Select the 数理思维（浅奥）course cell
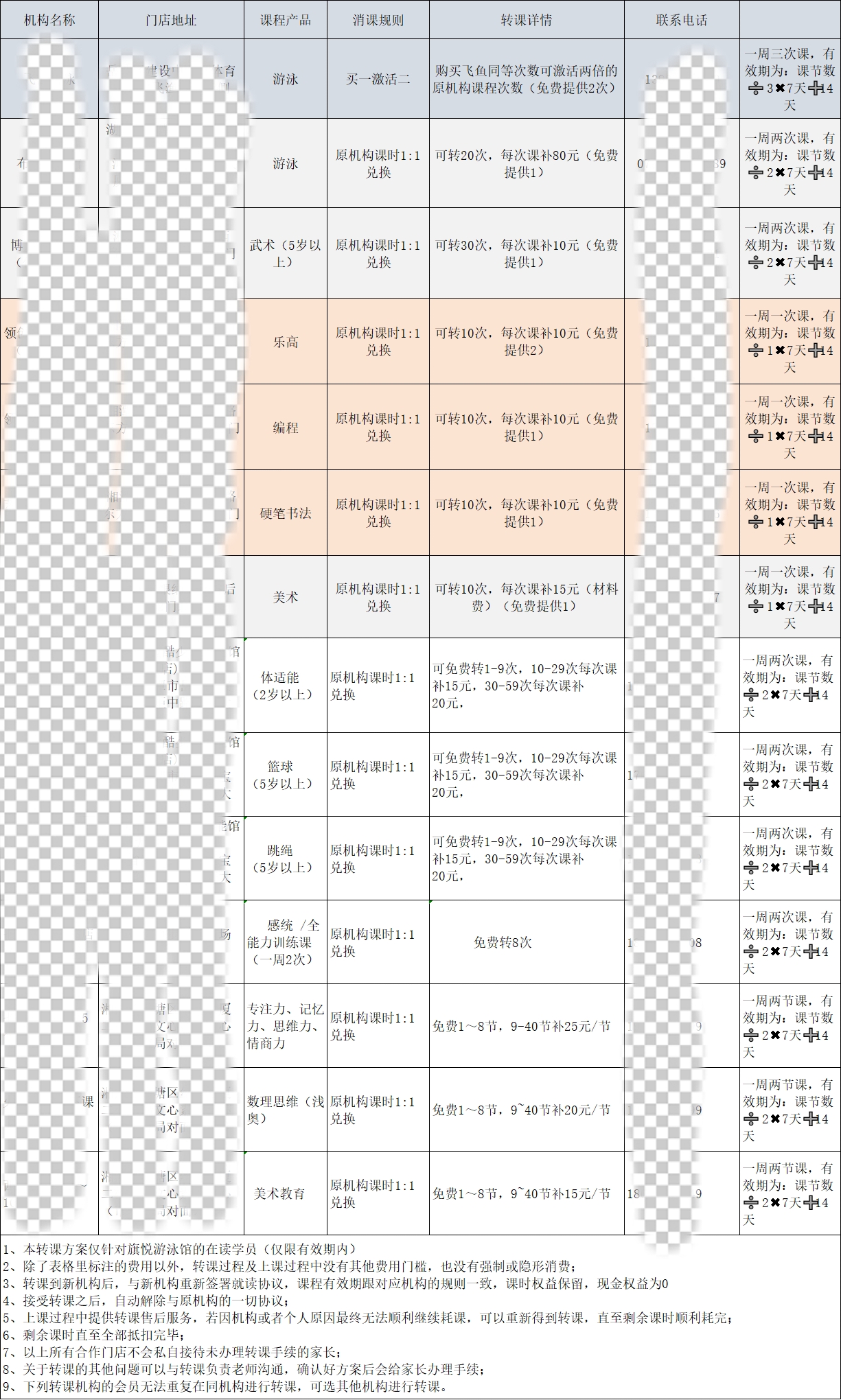Image resolution: width=841 pixels, height=1400 pixels. pyautogui.click(x=285, y=1110)
